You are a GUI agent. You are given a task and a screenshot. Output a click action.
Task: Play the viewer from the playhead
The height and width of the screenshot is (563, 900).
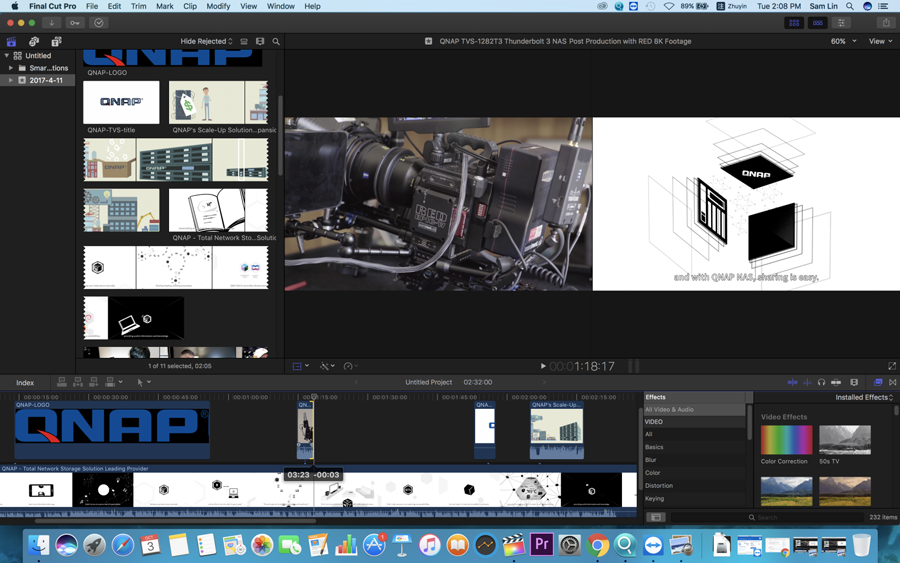point(543,366)
